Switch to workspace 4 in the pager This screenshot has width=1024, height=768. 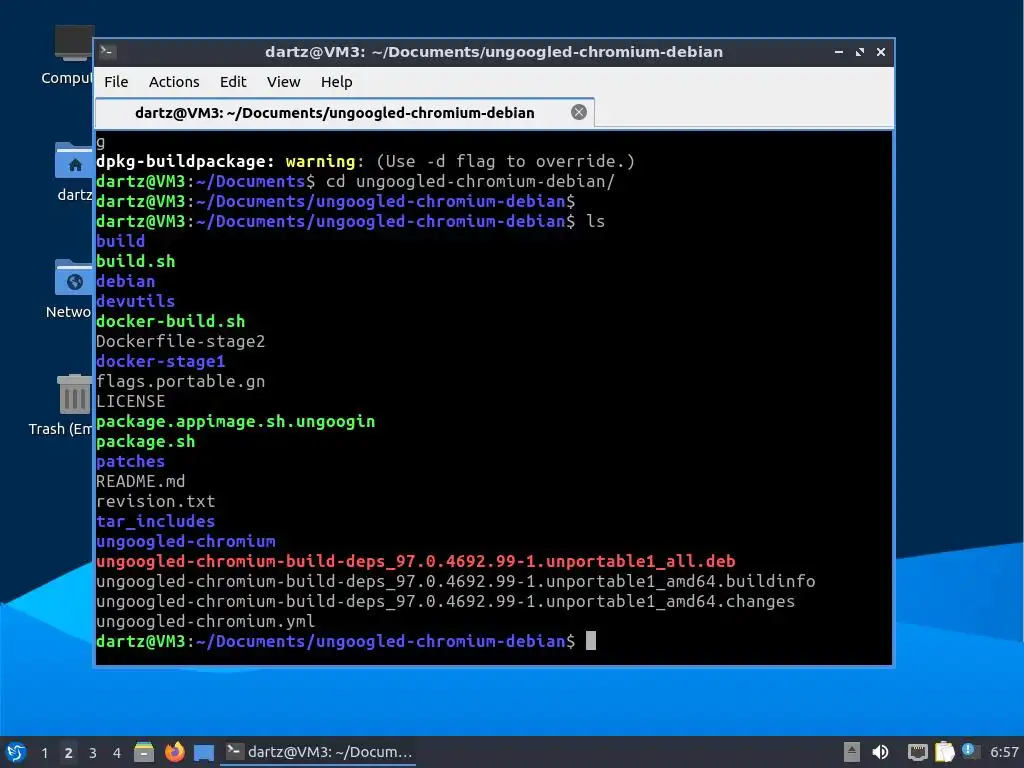117,753
